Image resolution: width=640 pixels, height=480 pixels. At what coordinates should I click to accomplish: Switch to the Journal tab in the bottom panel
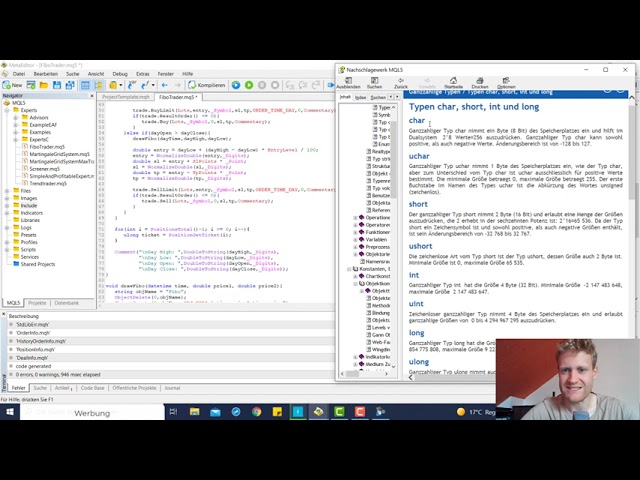[172, 388]
